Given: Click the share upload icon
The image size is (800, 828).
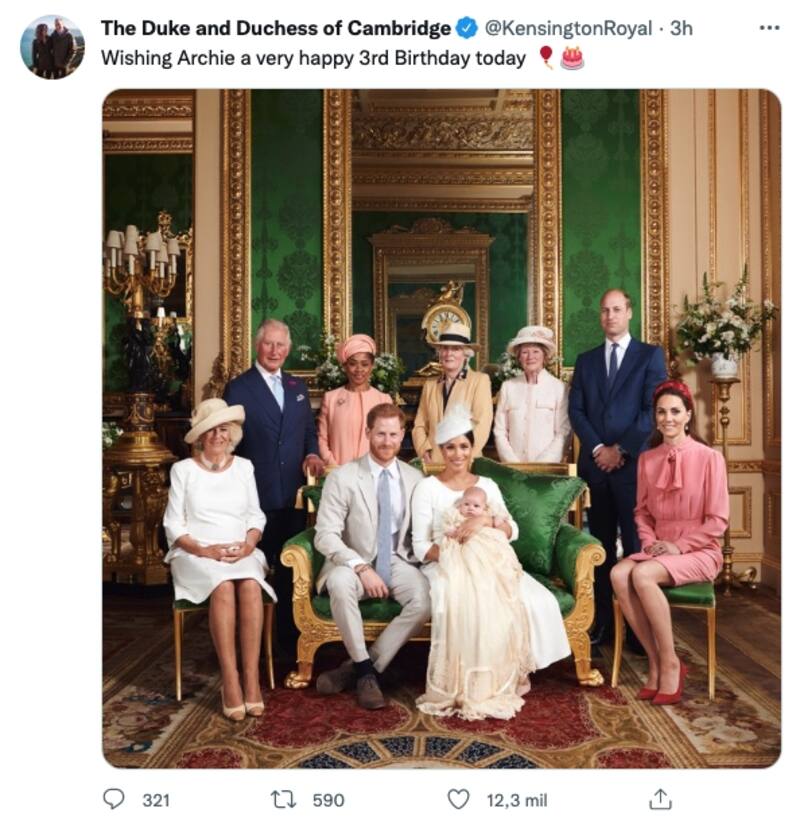Looking at the screenshot, I should click(659, 799).
